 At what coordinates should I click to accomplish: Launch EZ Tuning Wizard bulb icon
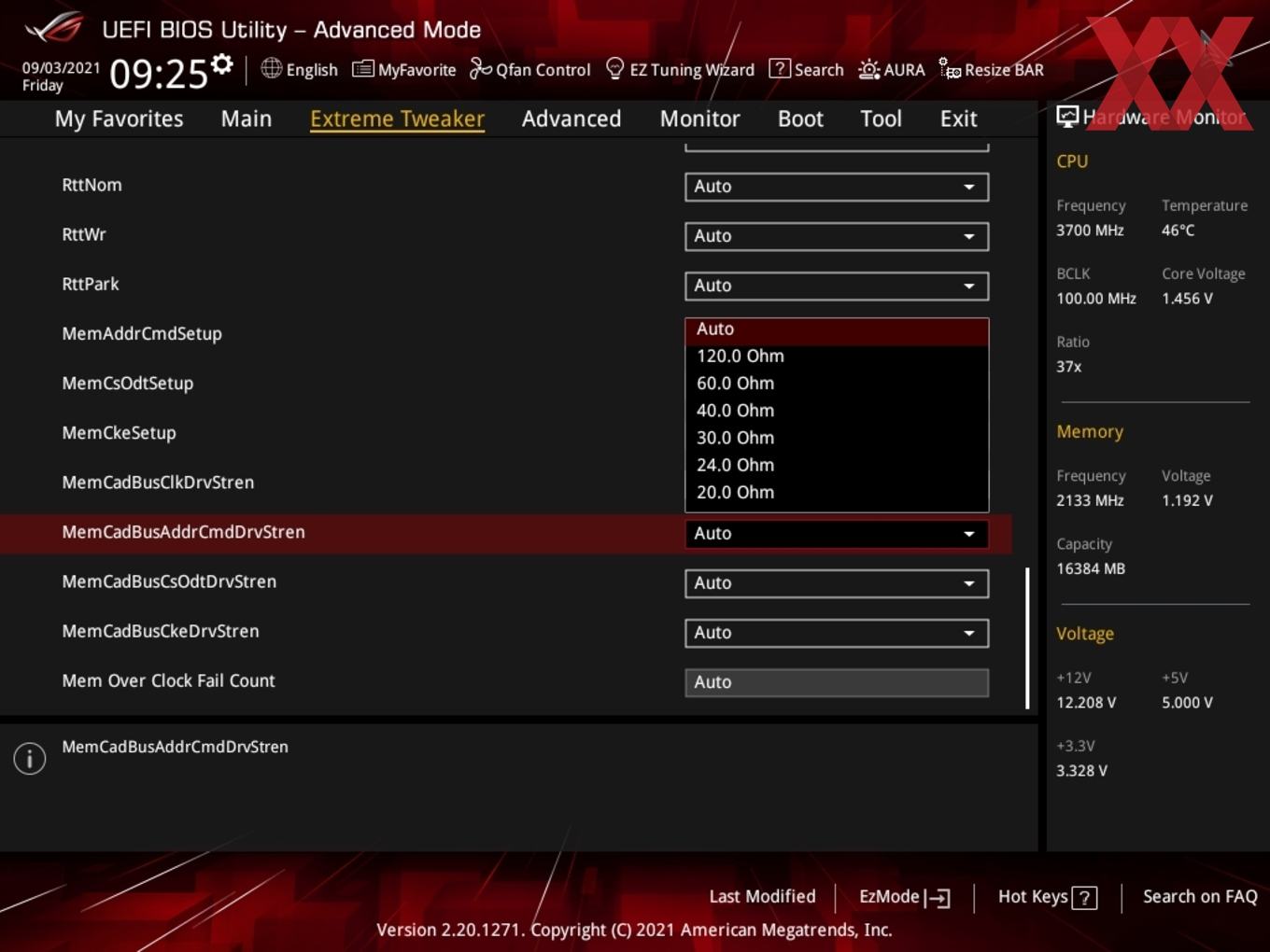point(614,69)
